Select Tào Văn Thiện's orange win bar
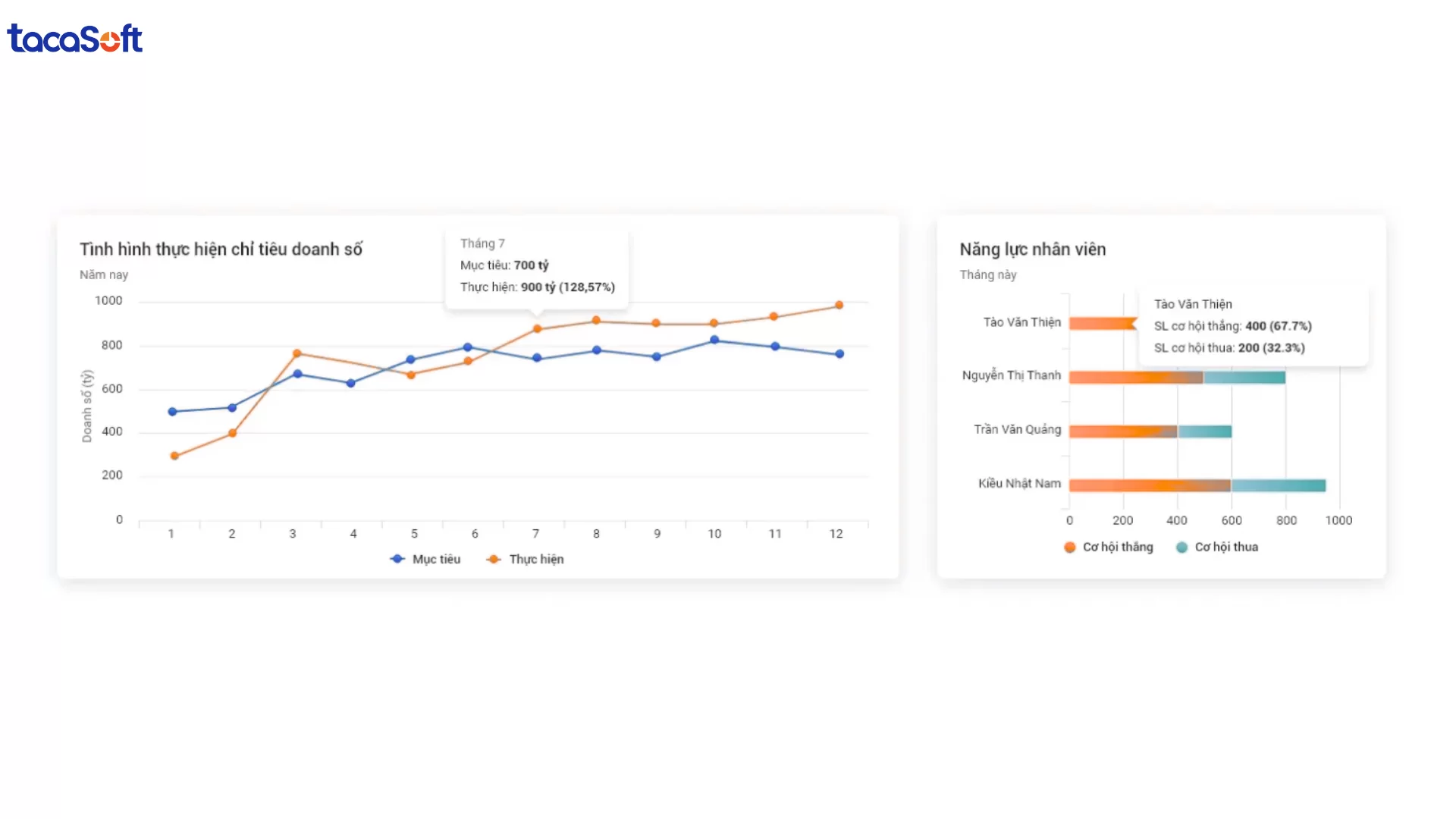The image size is (1456, 819). coord(1101,323)
